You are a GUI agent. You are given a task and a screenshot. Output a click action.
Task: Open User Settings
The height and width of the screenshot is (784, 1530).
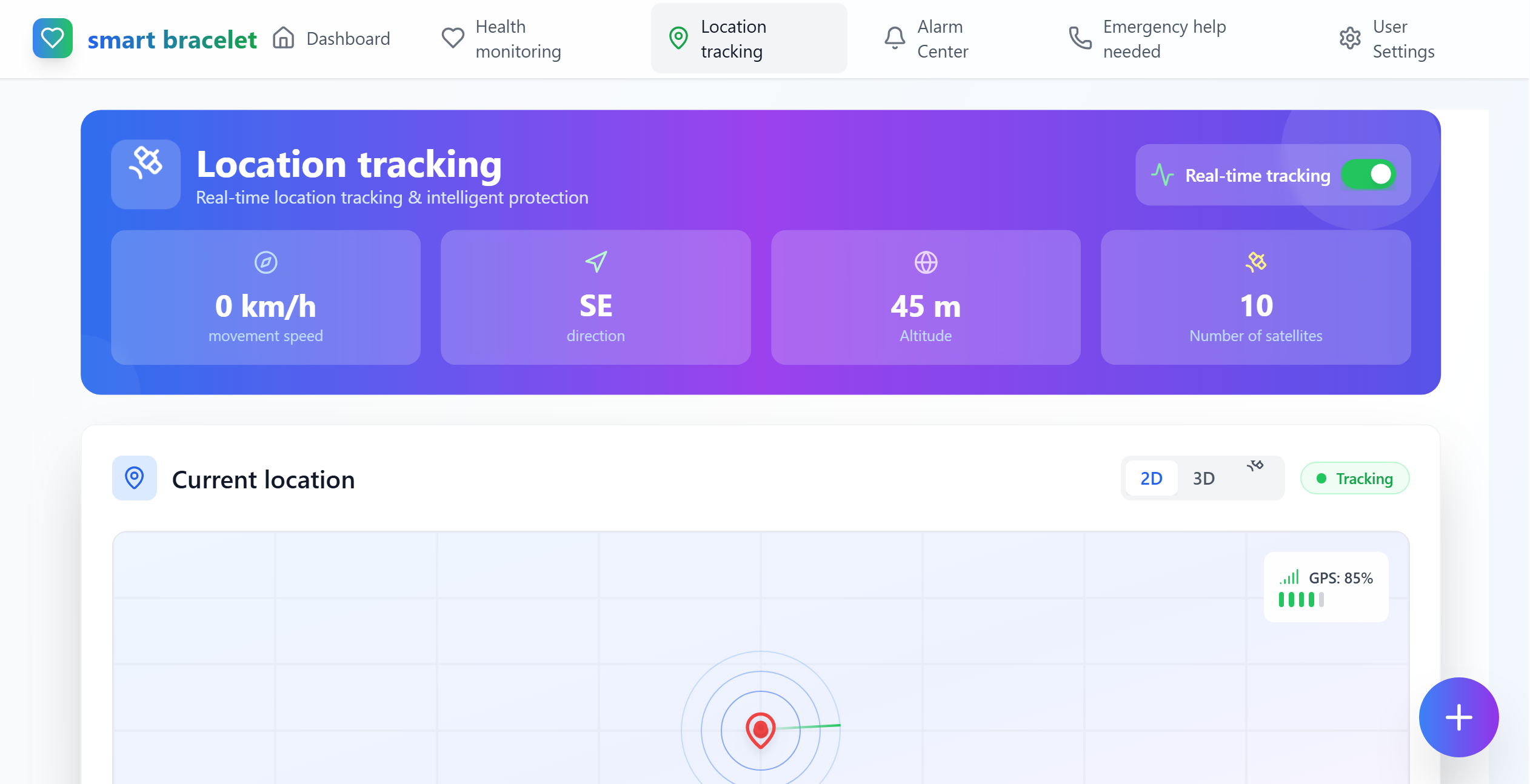click(1387, 38)
